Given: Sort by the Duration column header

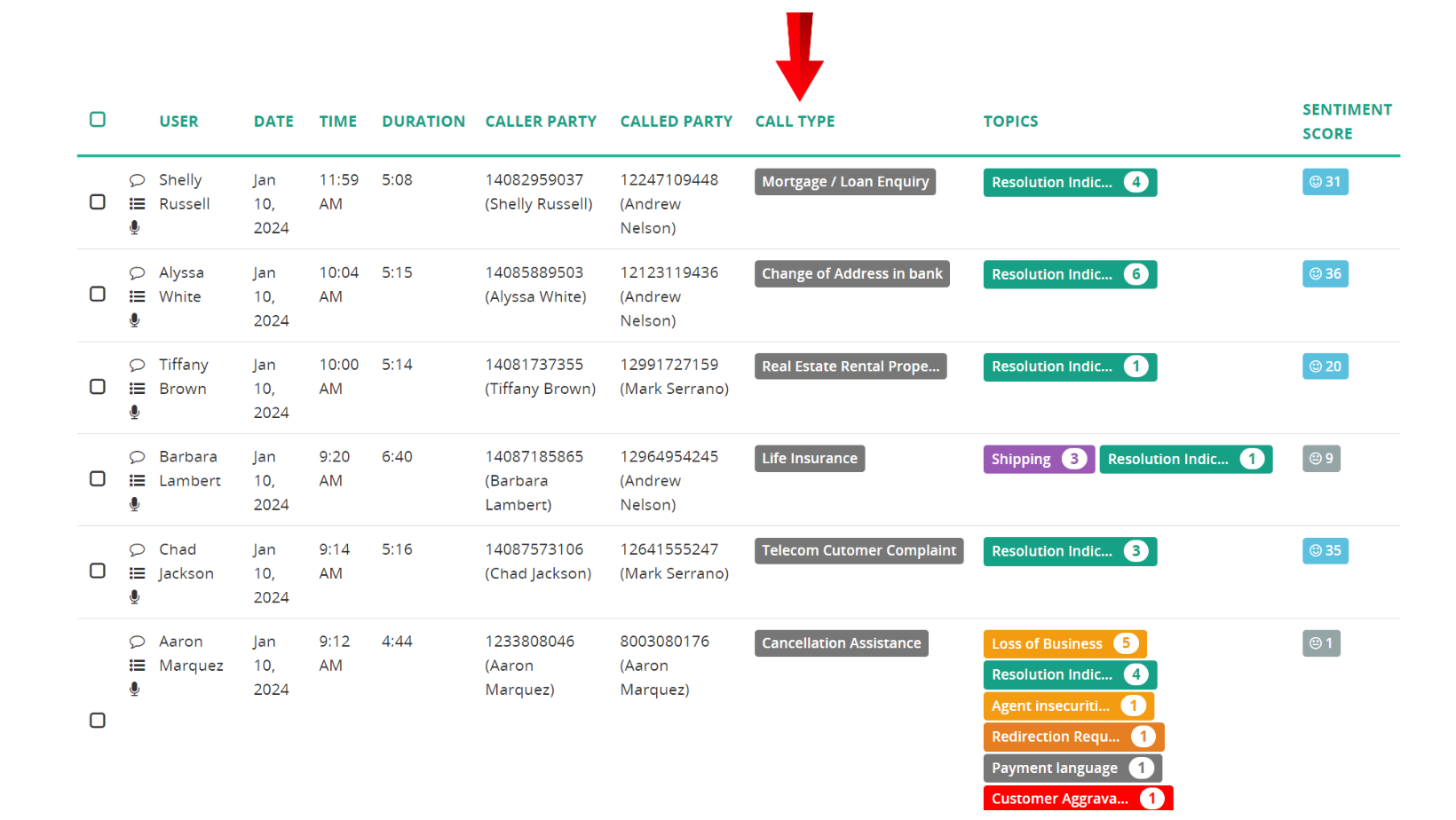Looking at the screenshot, I should pos(423,122).
